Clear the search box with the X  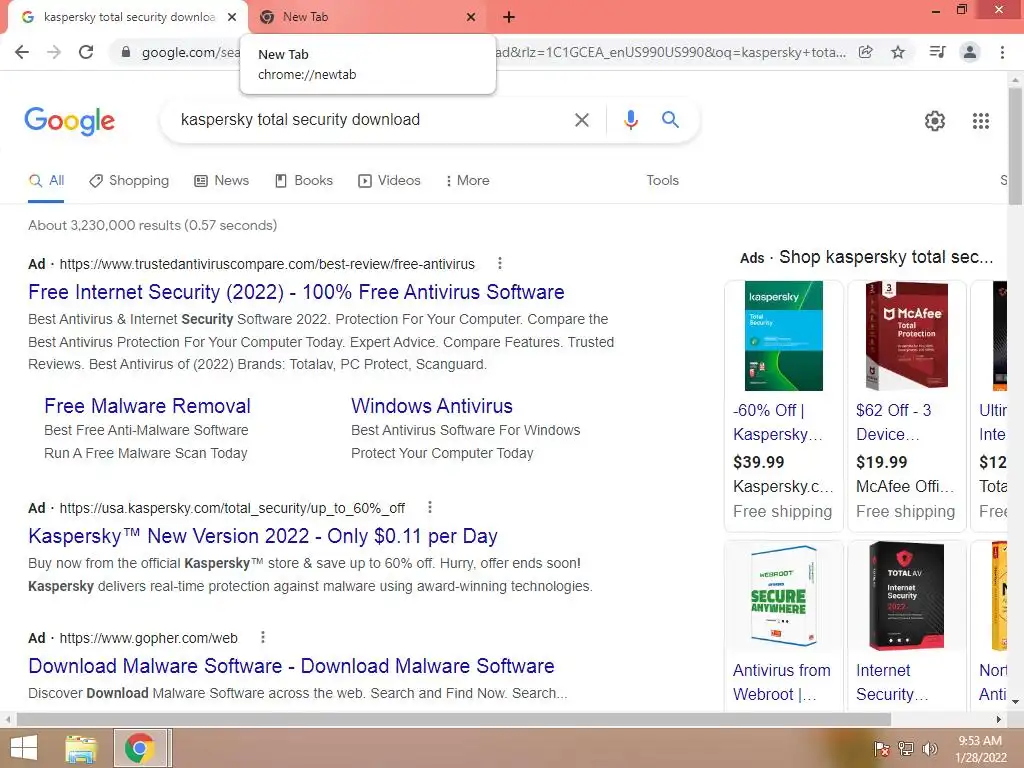click(x=581, y=120)
